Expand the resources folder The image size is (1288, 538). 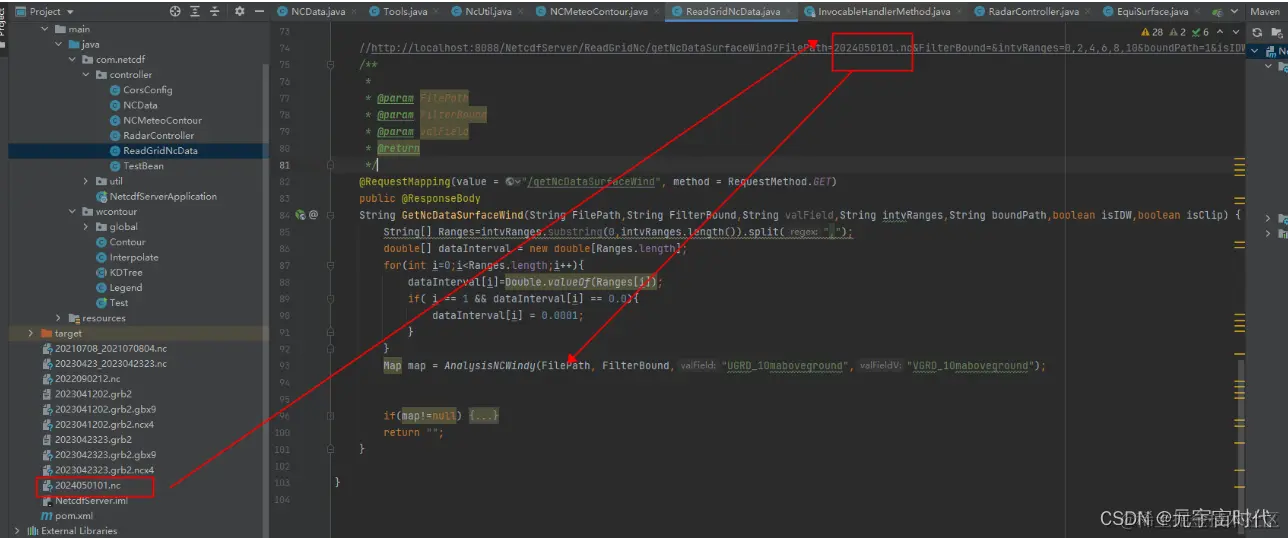click(x=59, y=318)
